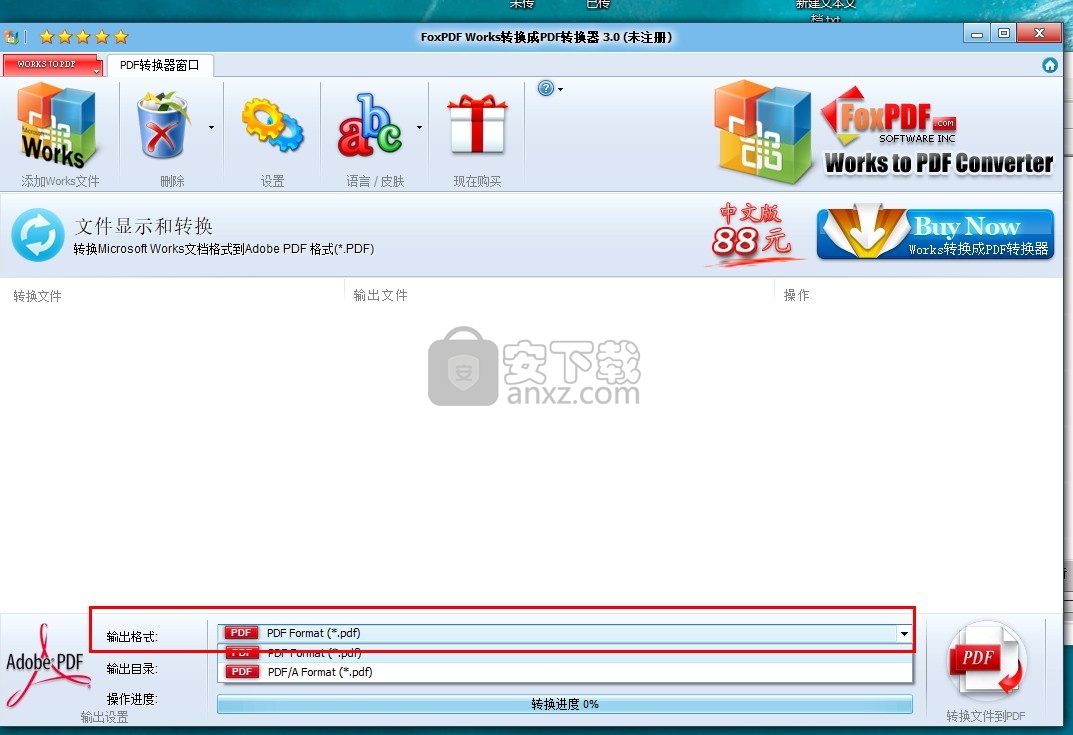Switch to the PDF转换器窗口 tab

160,65
